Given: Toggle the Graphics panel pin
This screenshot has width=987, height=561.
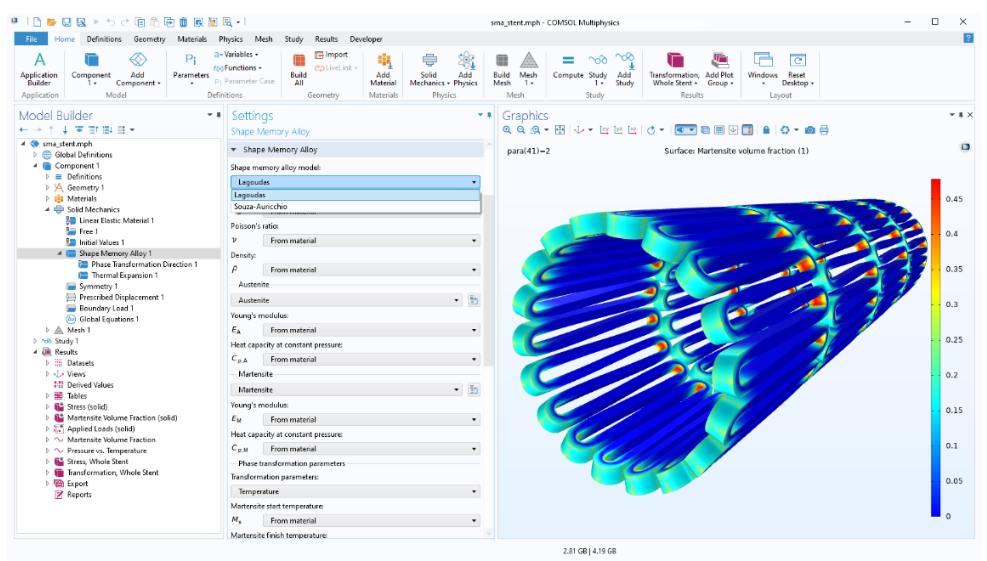Looking at the screenshot, I should 961,115.
